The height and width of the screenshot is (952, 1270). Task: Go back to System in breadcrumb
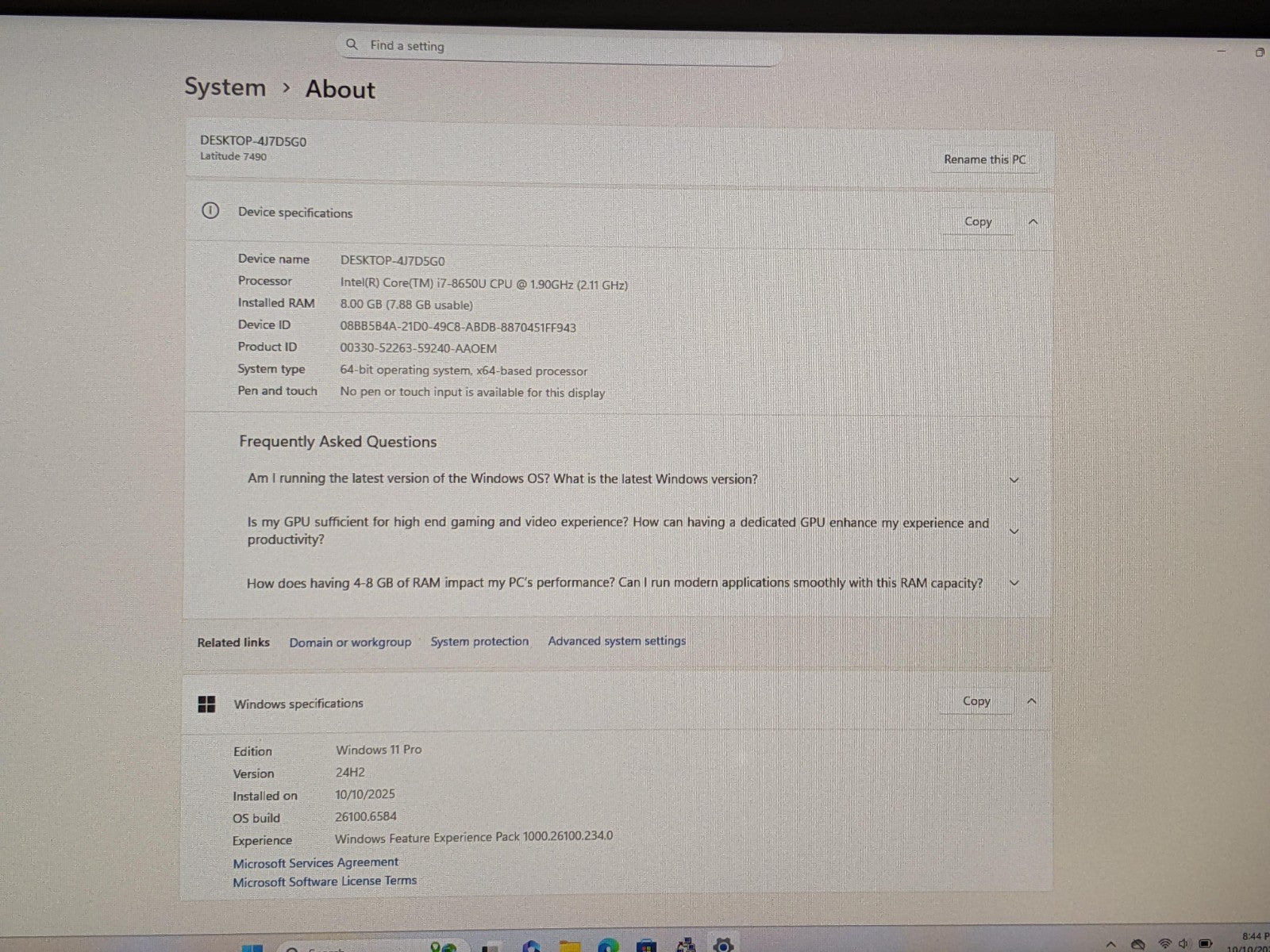pyautogui.click(x=225, y=87)
